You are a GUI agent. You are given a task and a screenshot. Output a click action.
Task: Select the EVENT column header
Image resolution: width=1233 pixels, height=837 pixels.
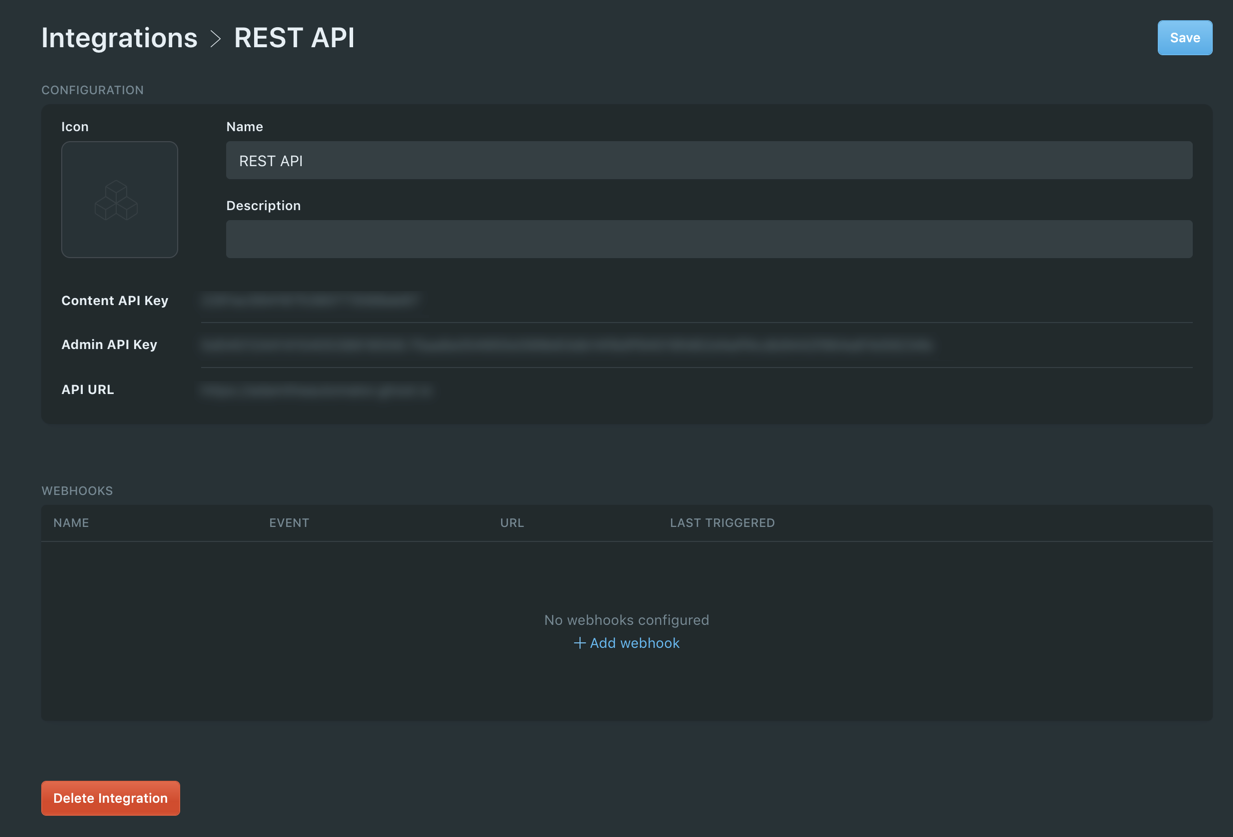289,523
